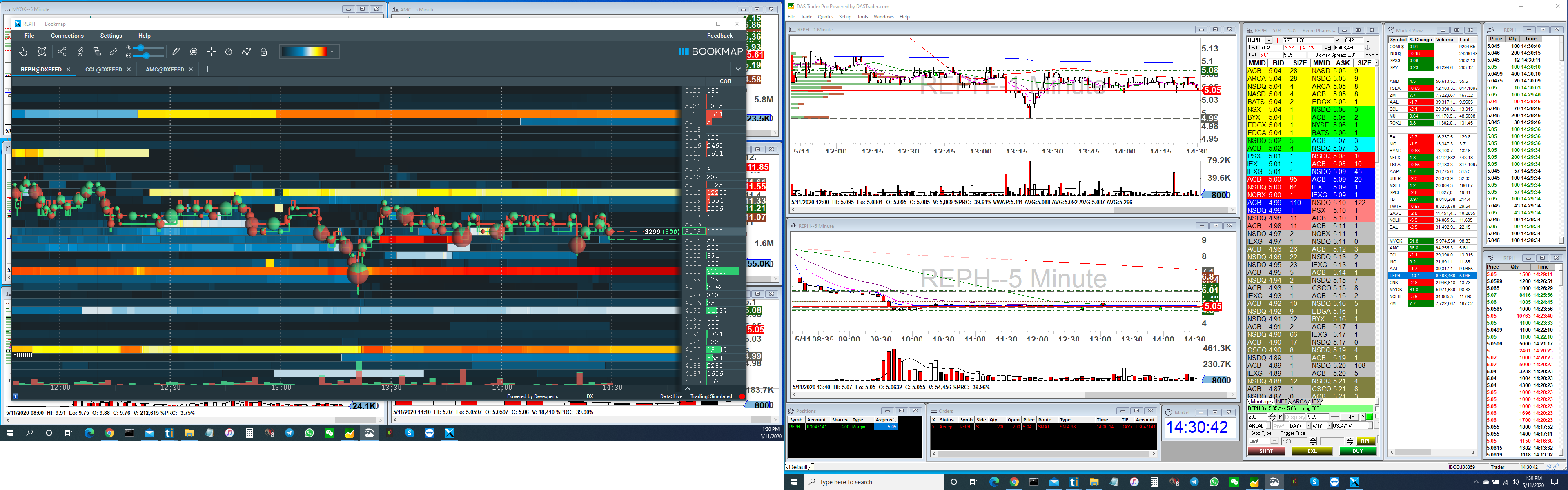Toggle the green unlock button in the montage
Image resolution: width=1568 pixels, height=490 pixels.
coord(1370,417)
